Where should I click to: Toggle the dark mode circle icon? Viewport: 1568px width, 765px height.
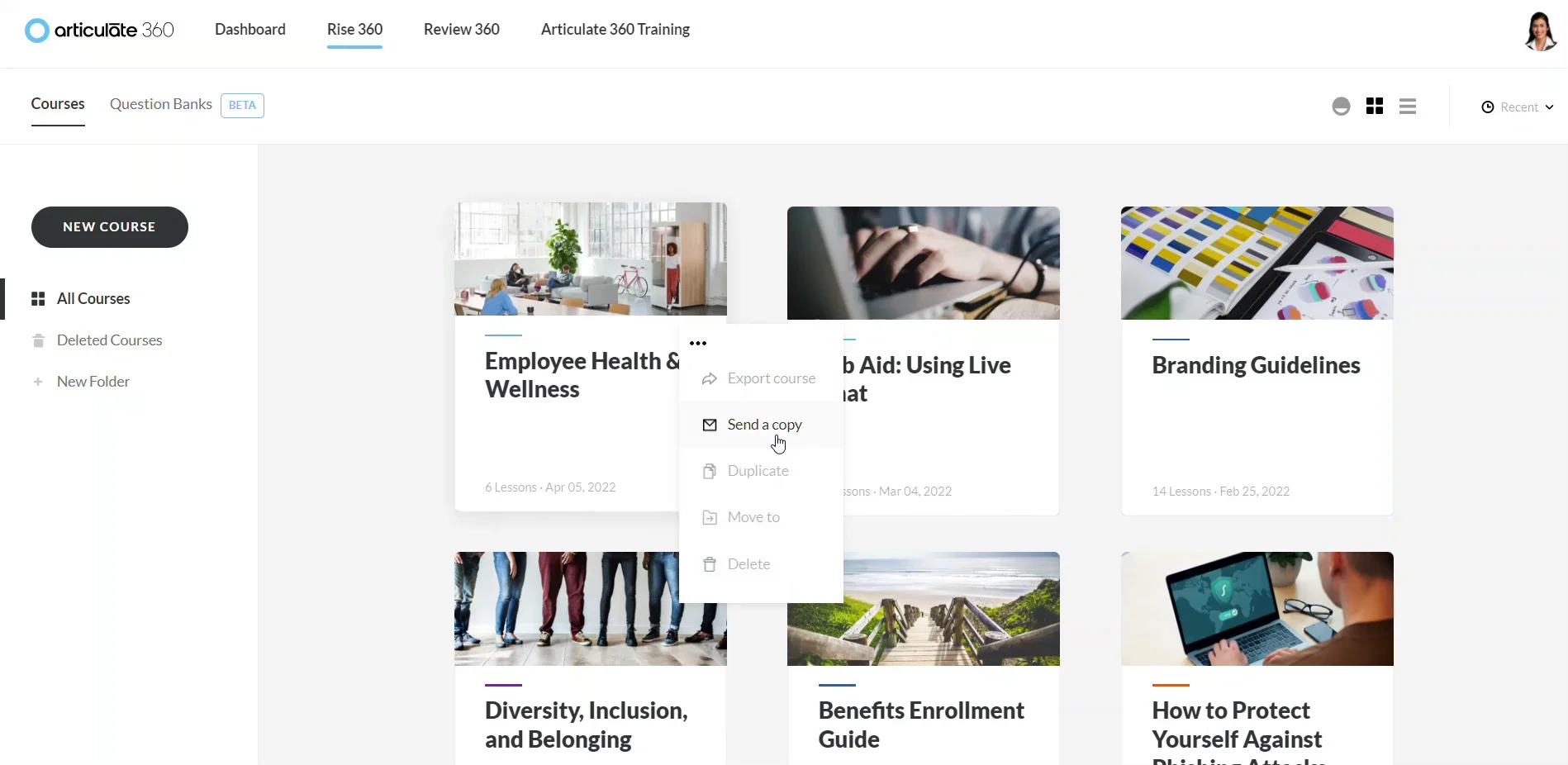click(x=1341, y=107)
